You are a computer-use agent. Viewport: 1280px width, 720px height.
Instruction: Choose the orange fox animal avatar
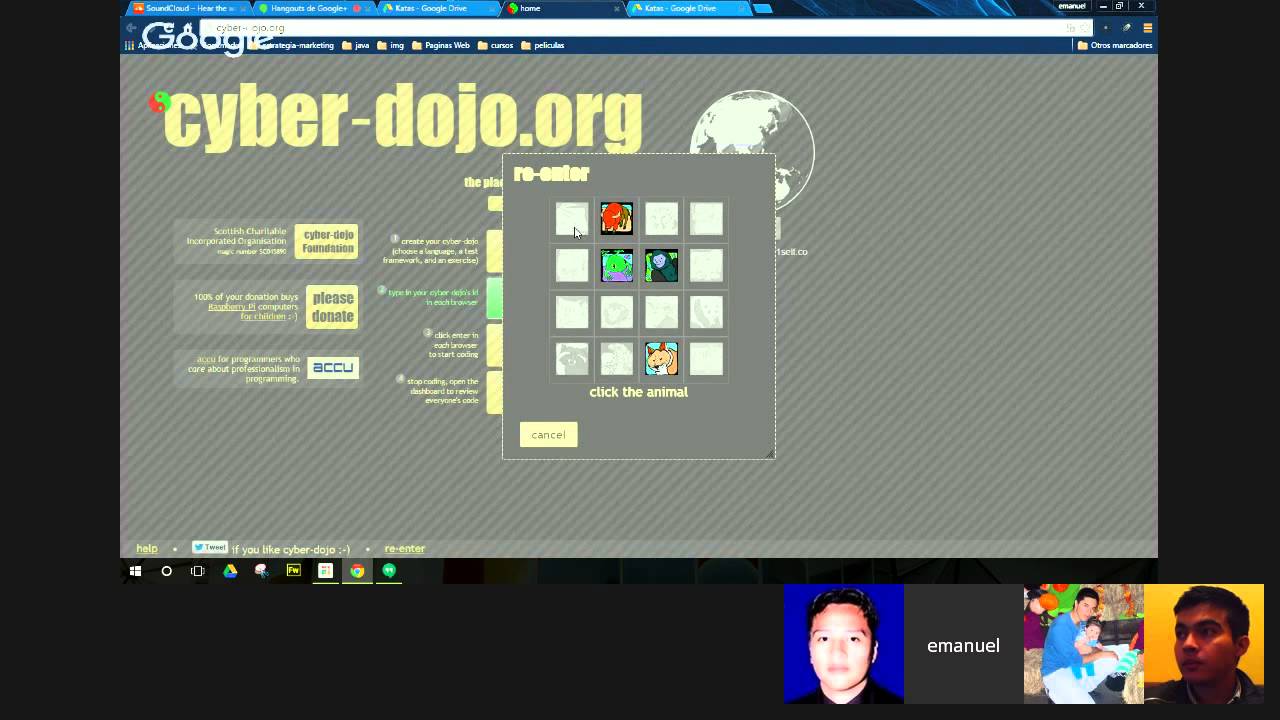click(661, 358)
